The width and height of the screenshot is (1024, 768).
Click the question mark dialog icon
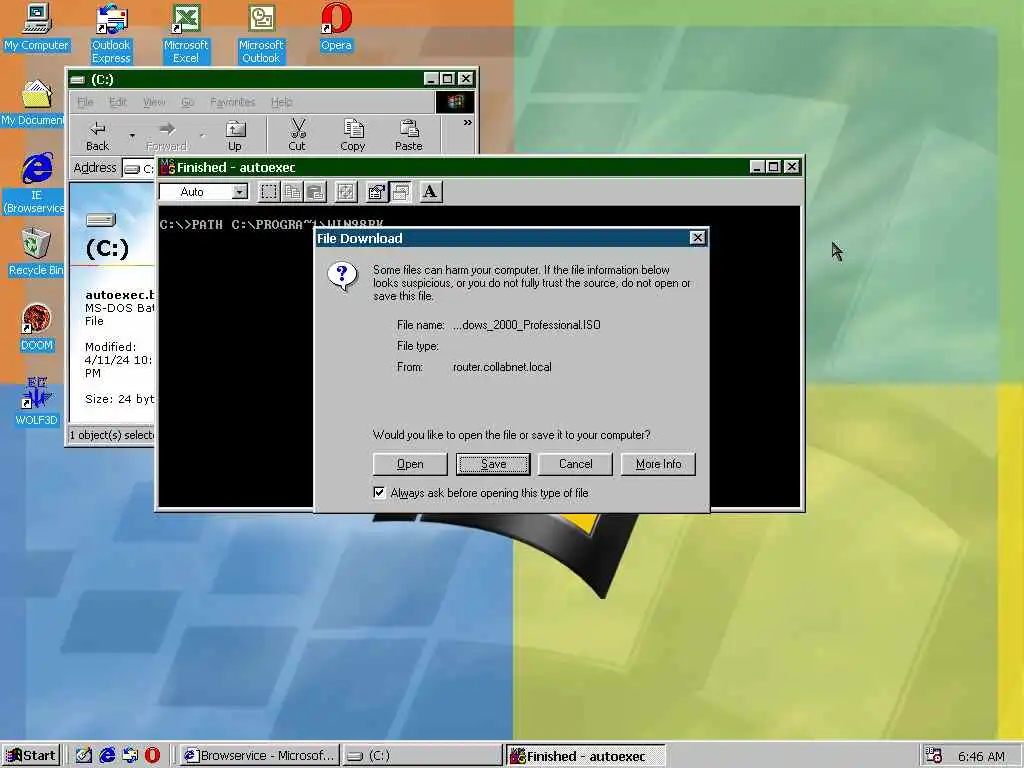click(343, 277)
